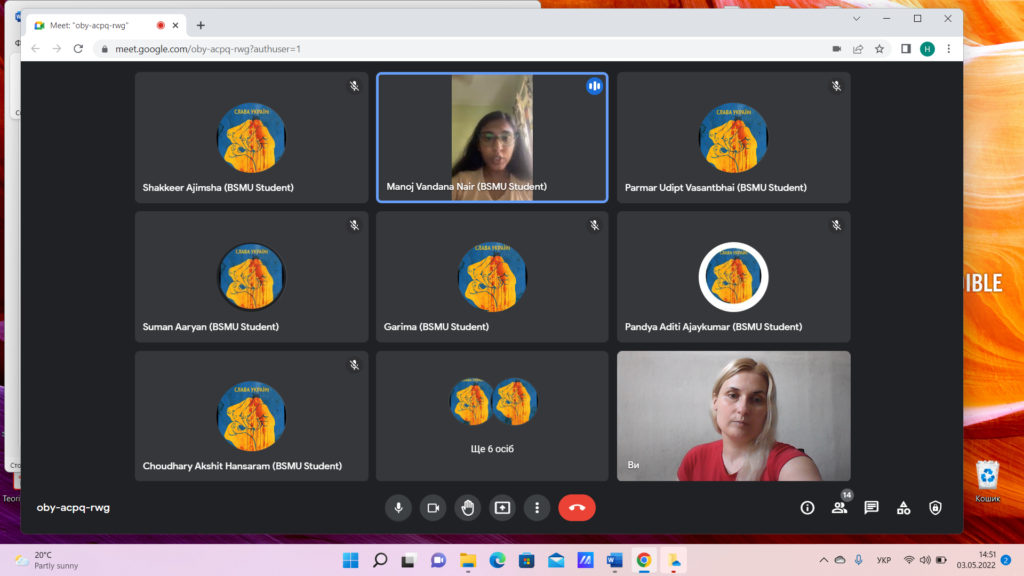Viewport: 1024px width, 576px height.
Task: Mute the microphone in Meet
Action: [398, 508]
